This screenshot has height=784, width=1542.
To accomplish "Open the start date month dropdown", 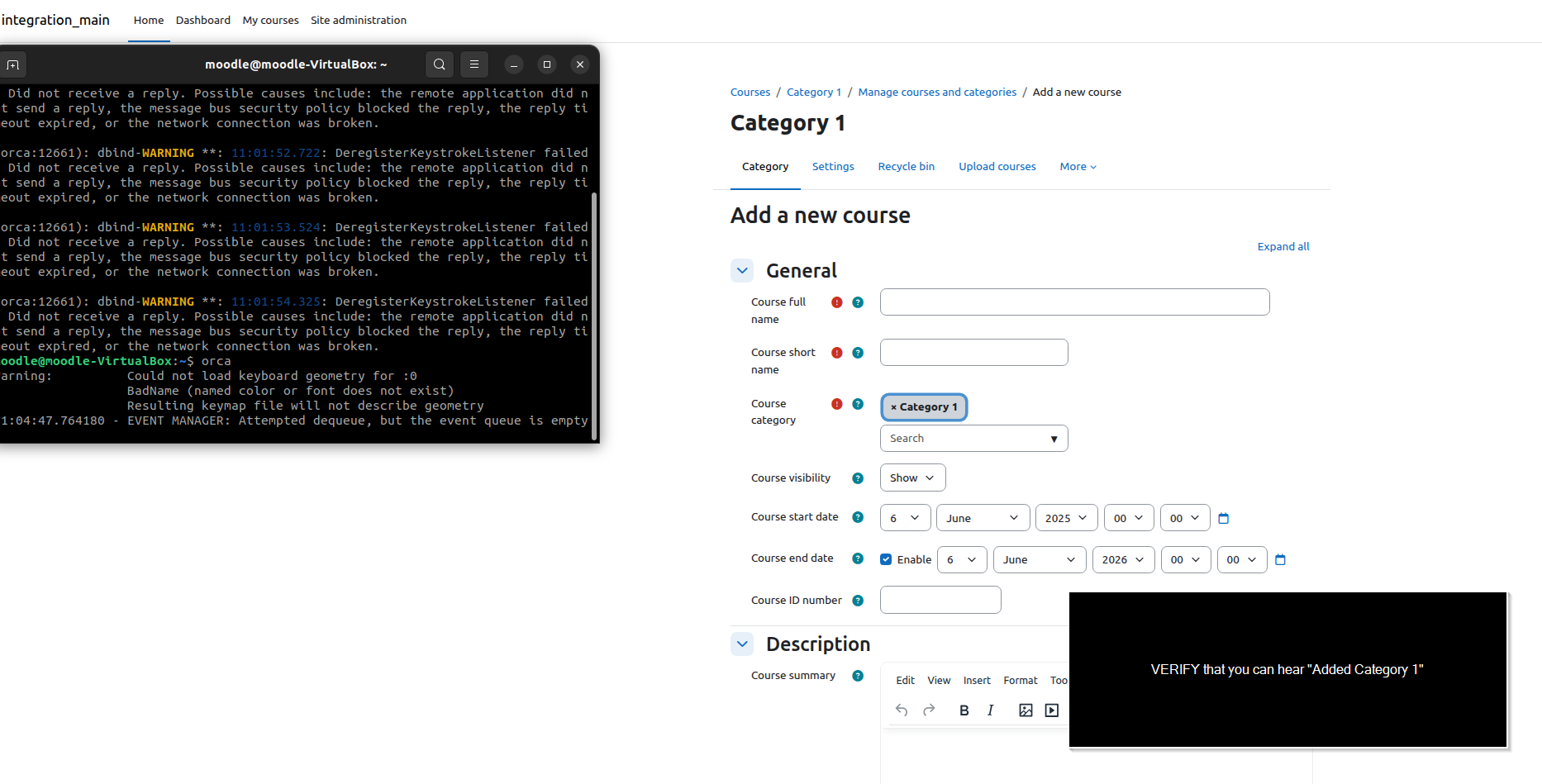I will 983,518.
